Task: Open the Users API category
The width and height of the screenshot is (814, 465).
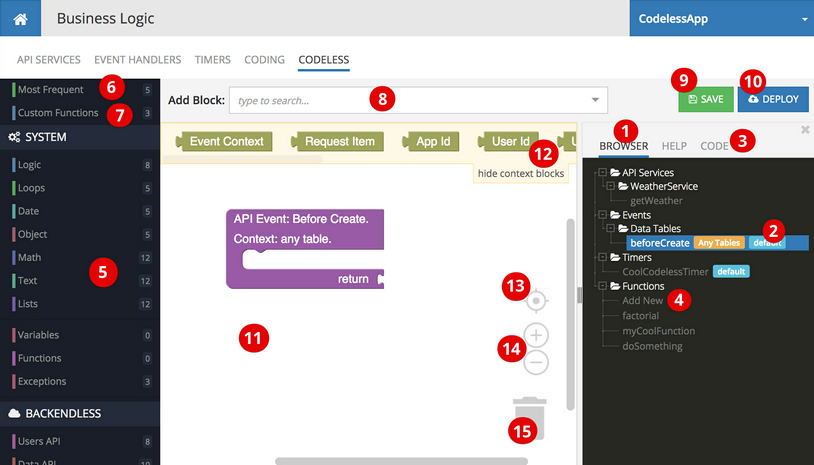Action: pyautogui.click(x=80, y=441)
